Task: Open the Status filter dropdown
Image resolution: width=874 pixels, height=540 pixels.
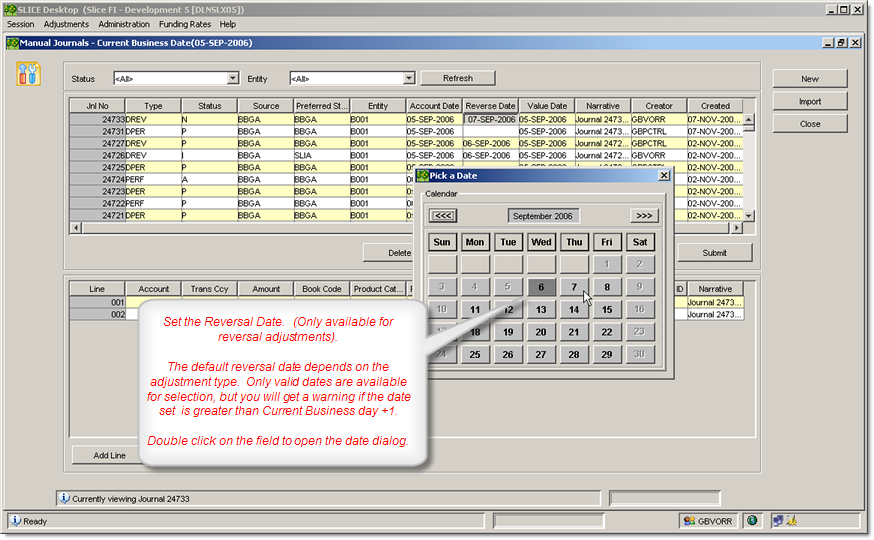Action: (233, 78)
